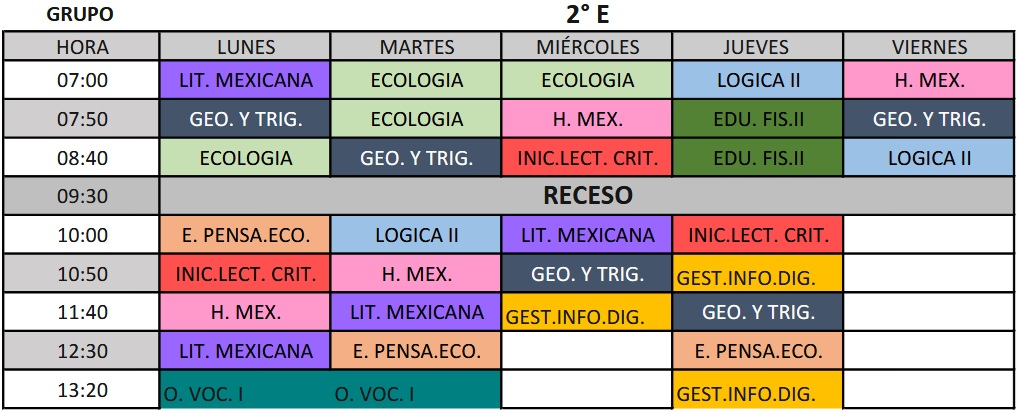
Task: Select Wednesday's 08:40 INIC.LECT. CRIT. cell
Action: pyautogui.click(x=587, y=158)
